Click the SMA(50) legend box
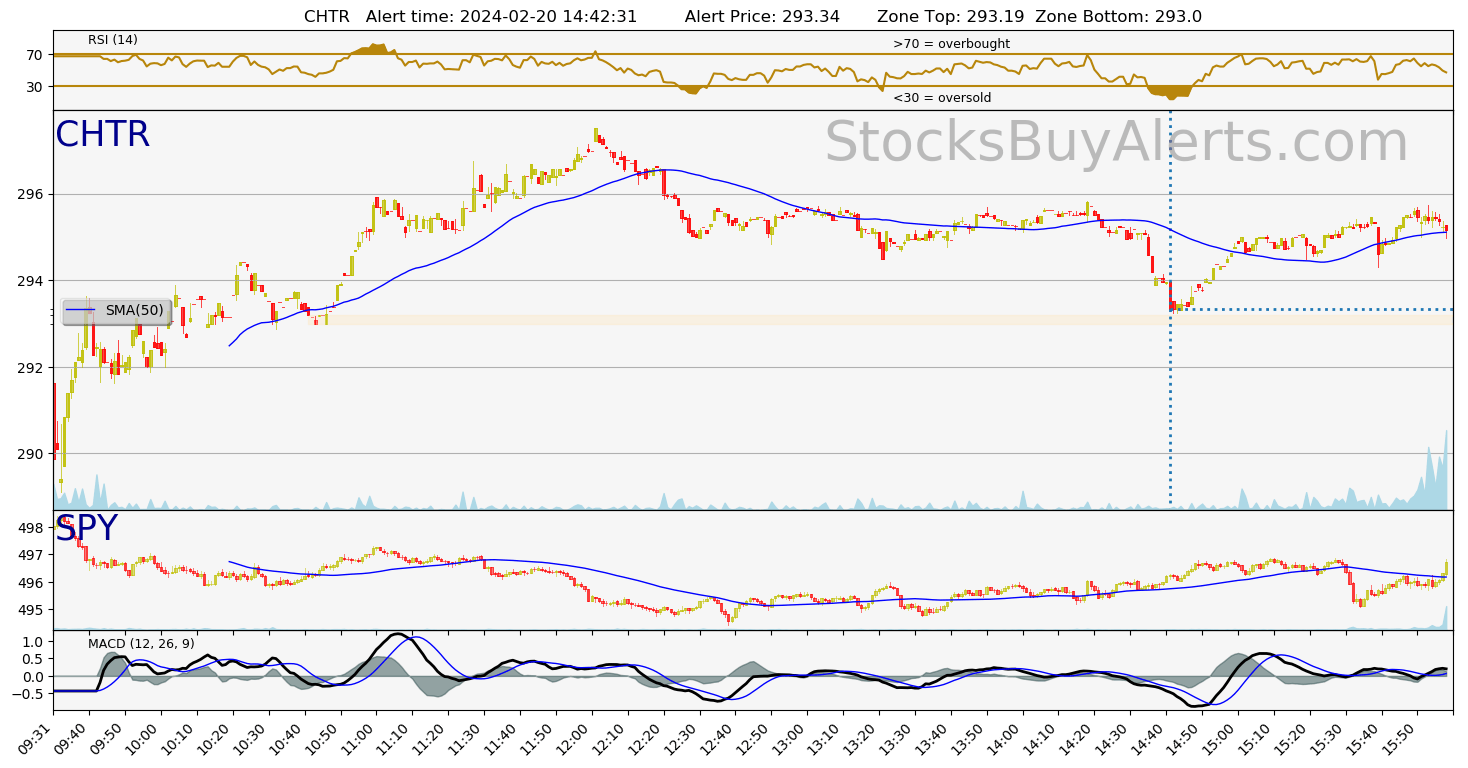The image size is (1468, 768). tap(117, 311)
